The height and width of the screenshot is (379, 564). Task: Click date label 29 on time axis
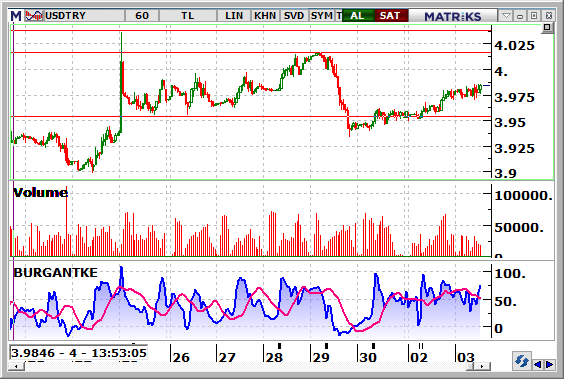click(x=321, y=357)
